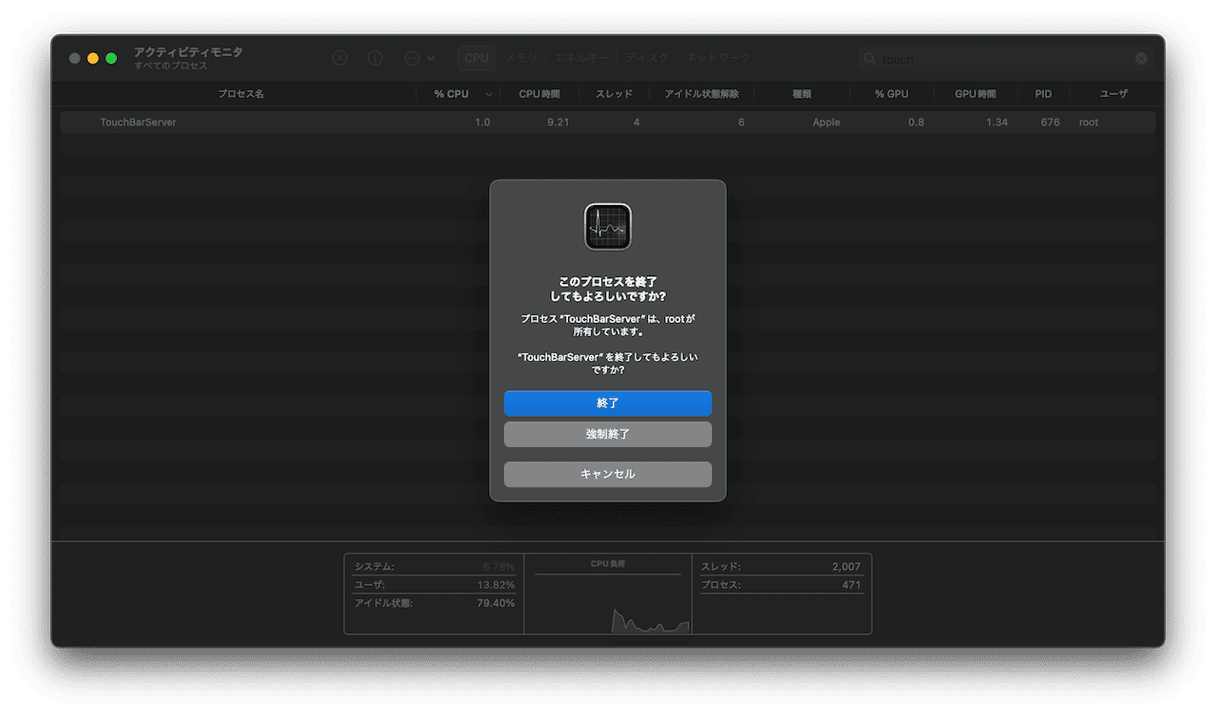Viewport: 1216px width, 715px height.
Task: Click the PID value 676
Action: 1049,122
